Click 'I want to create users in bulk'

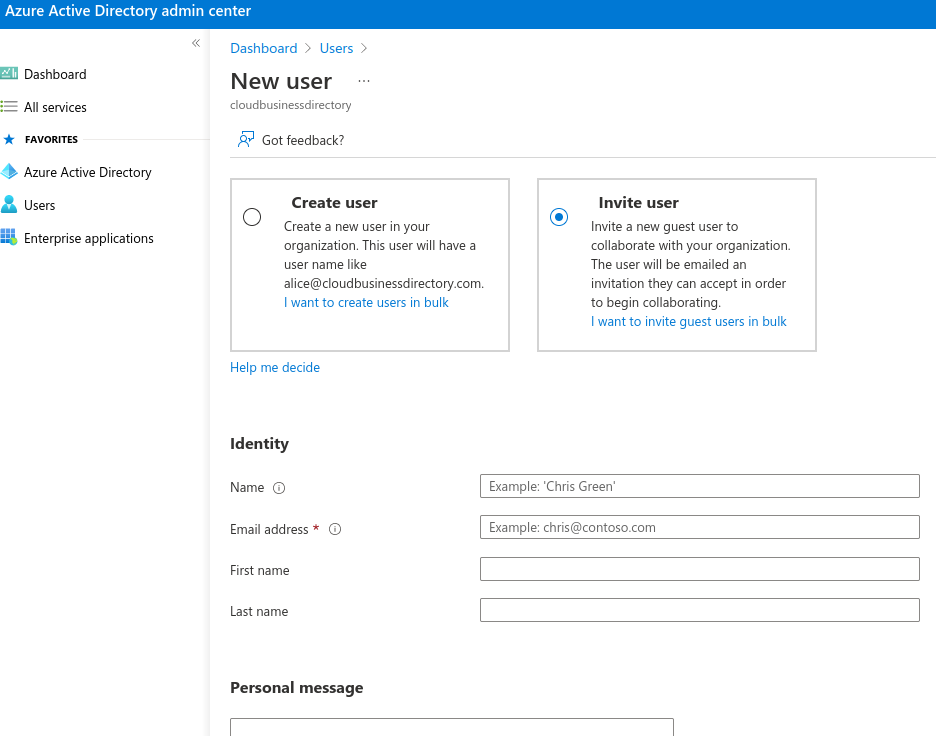point(366,303)
